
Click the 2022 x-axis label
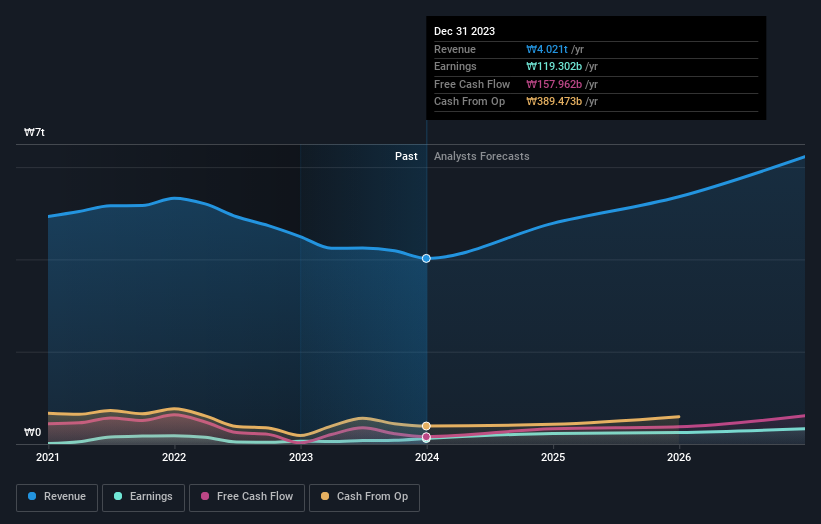(174, 458)
